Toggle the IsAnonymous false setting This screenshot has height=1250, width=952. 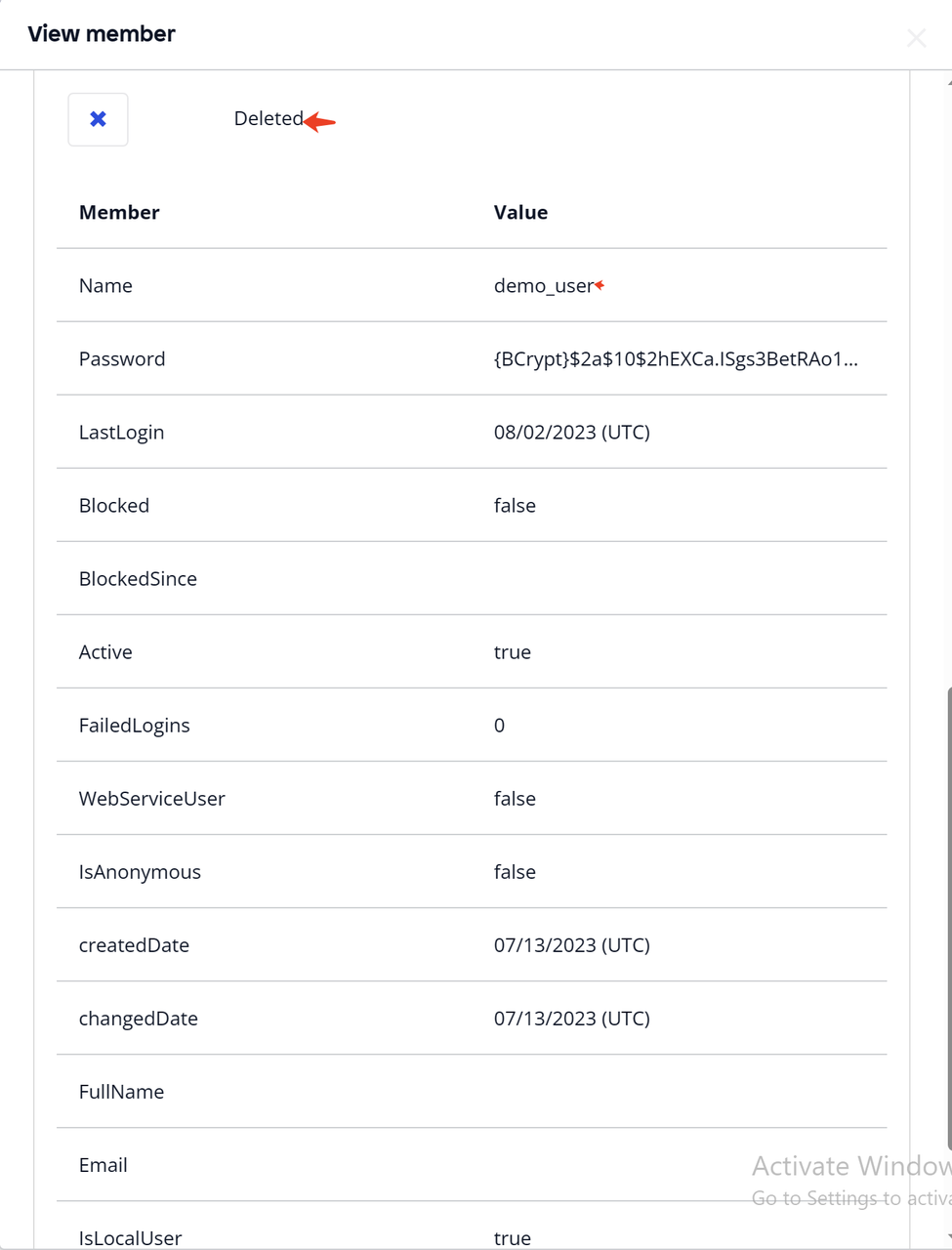[515, 871]
